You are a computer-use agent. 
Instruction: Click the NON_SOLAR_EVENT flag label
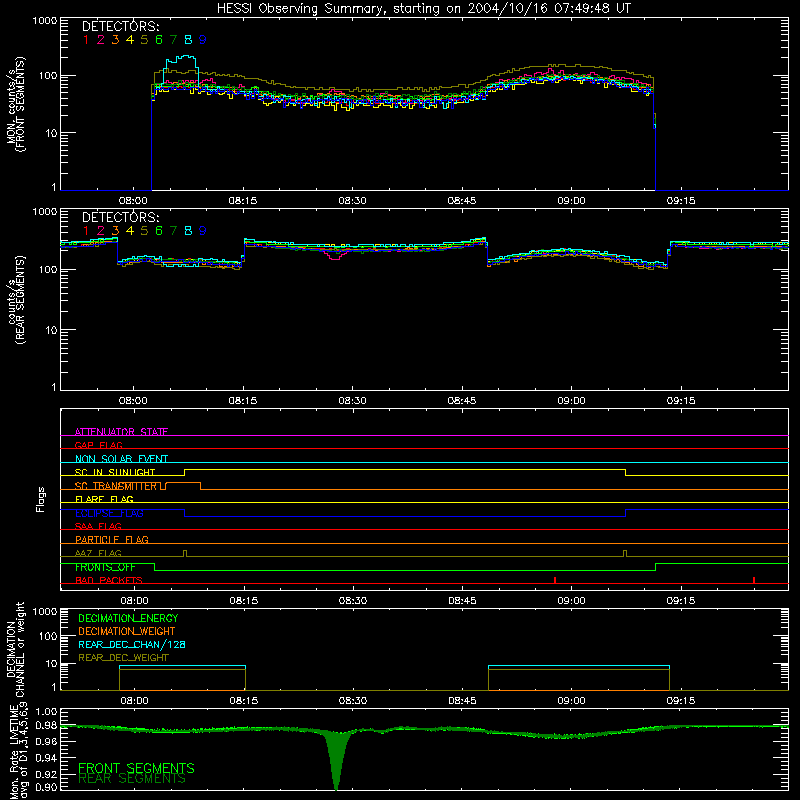coord(121,459)
